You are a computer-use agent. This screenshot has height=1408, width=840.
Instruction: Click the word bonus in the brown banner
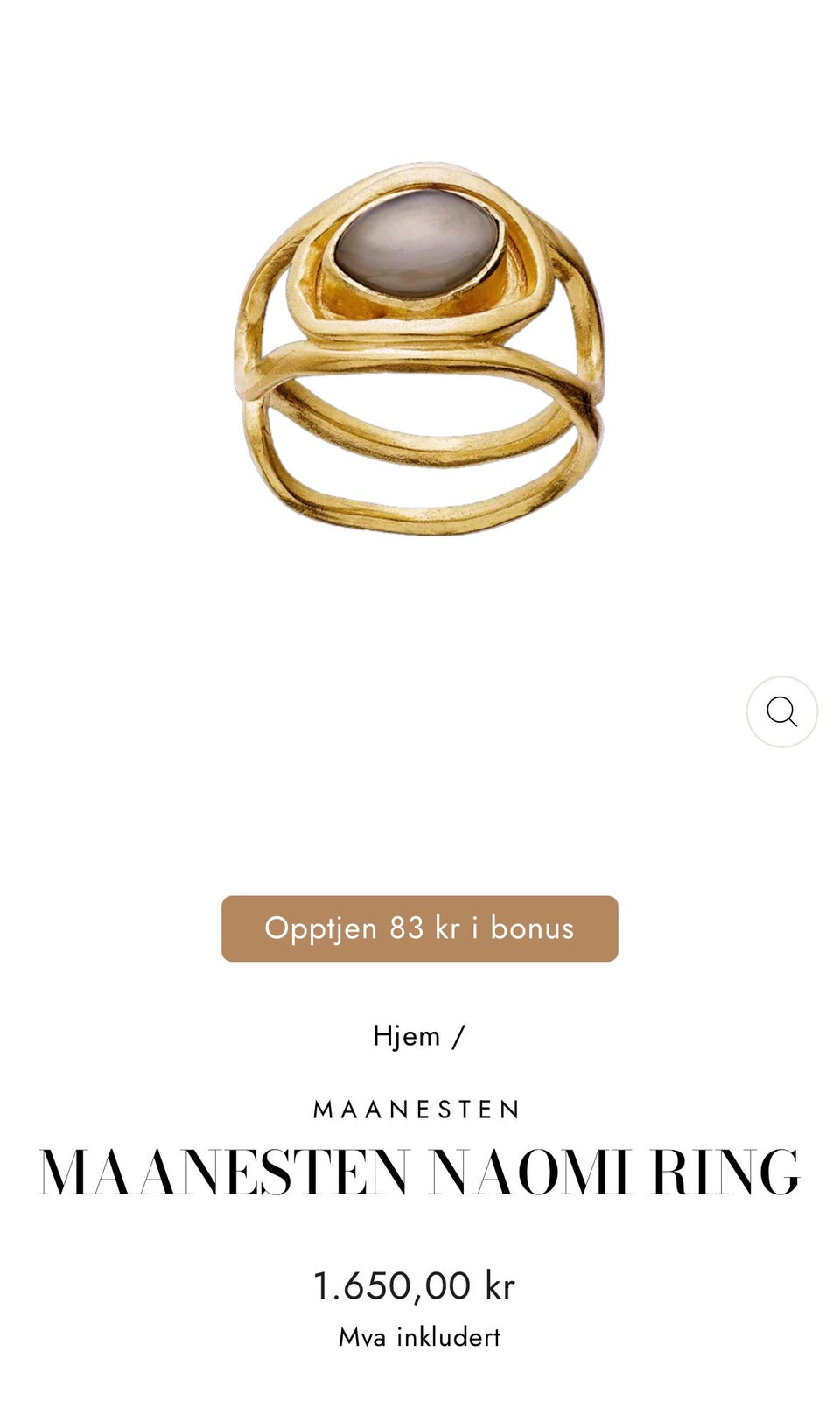pyautogui.click(x=532, y=928)
